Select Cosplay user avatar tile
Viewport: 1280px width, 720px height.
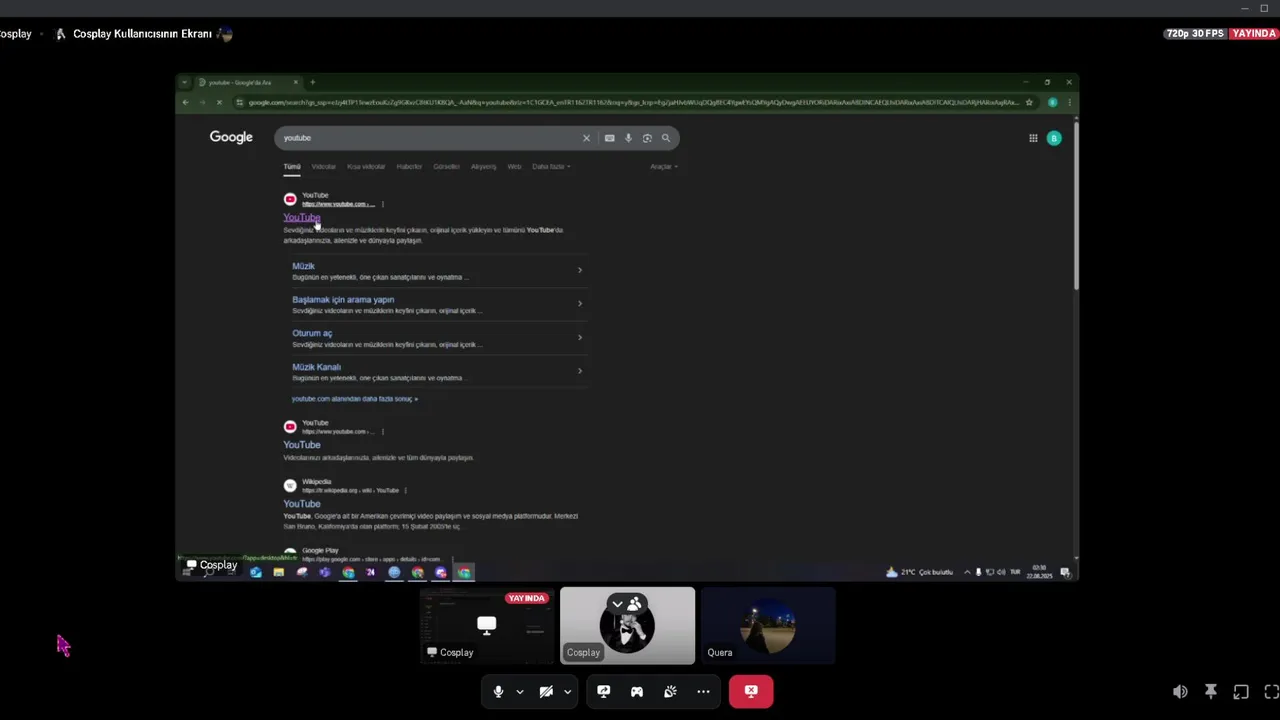[x=627, y=626]
